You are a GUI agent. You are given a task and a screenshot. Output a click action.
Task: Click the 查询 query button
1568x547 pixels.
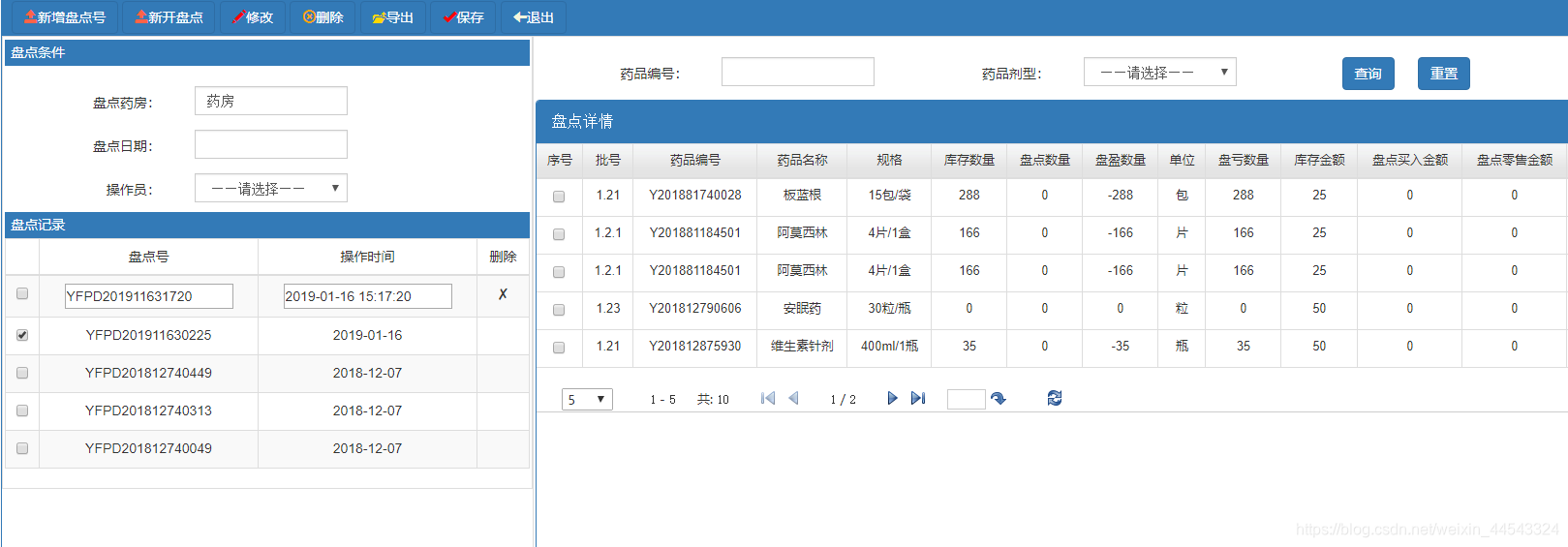(1368, 74)
